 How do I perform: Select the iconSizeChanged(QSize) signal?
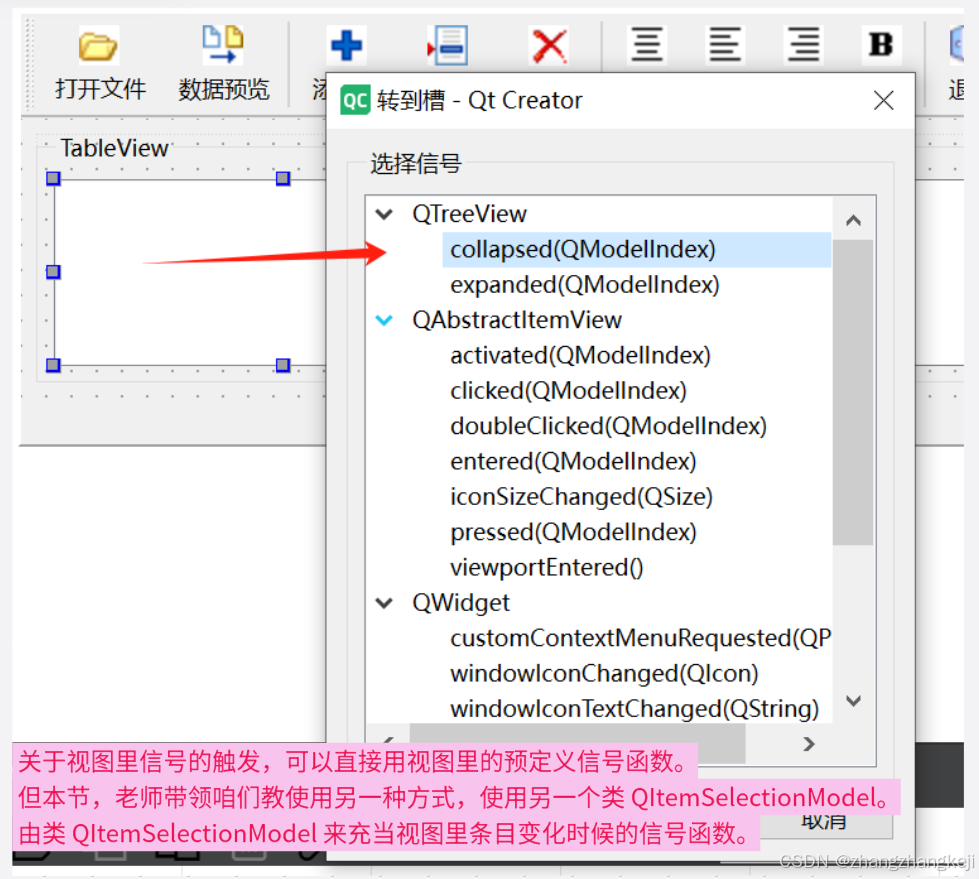tap(581, 497)
